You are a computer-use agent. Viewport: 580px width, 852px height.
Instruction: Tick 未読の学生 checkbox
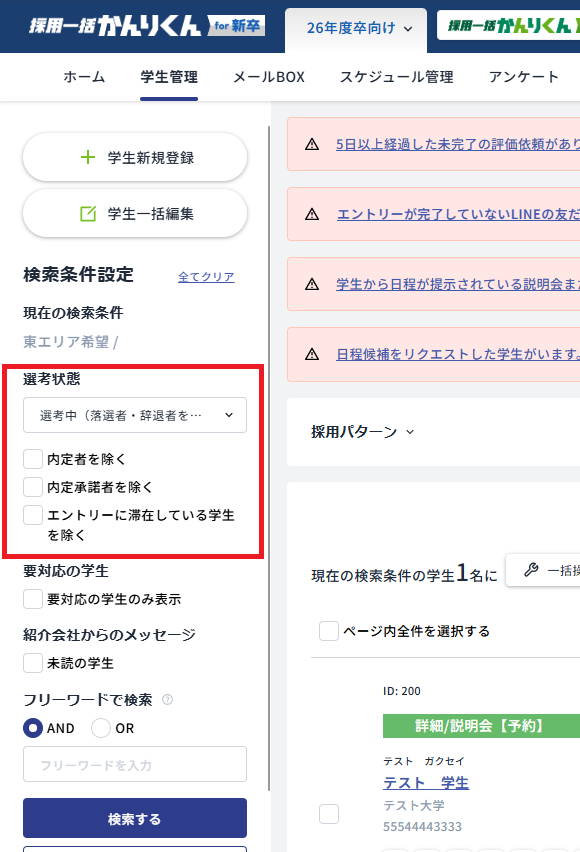click(33, 663)
